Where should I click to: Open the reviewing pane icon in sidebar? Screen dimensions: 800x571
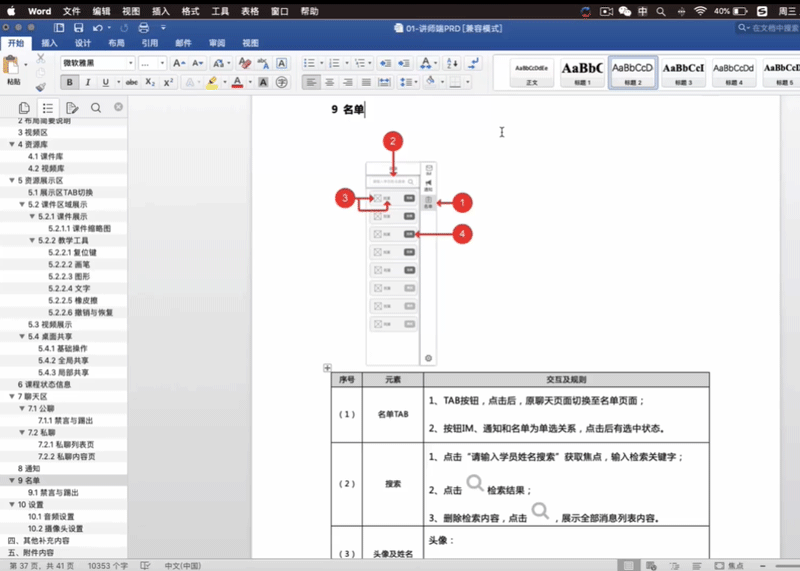(72, 108)
